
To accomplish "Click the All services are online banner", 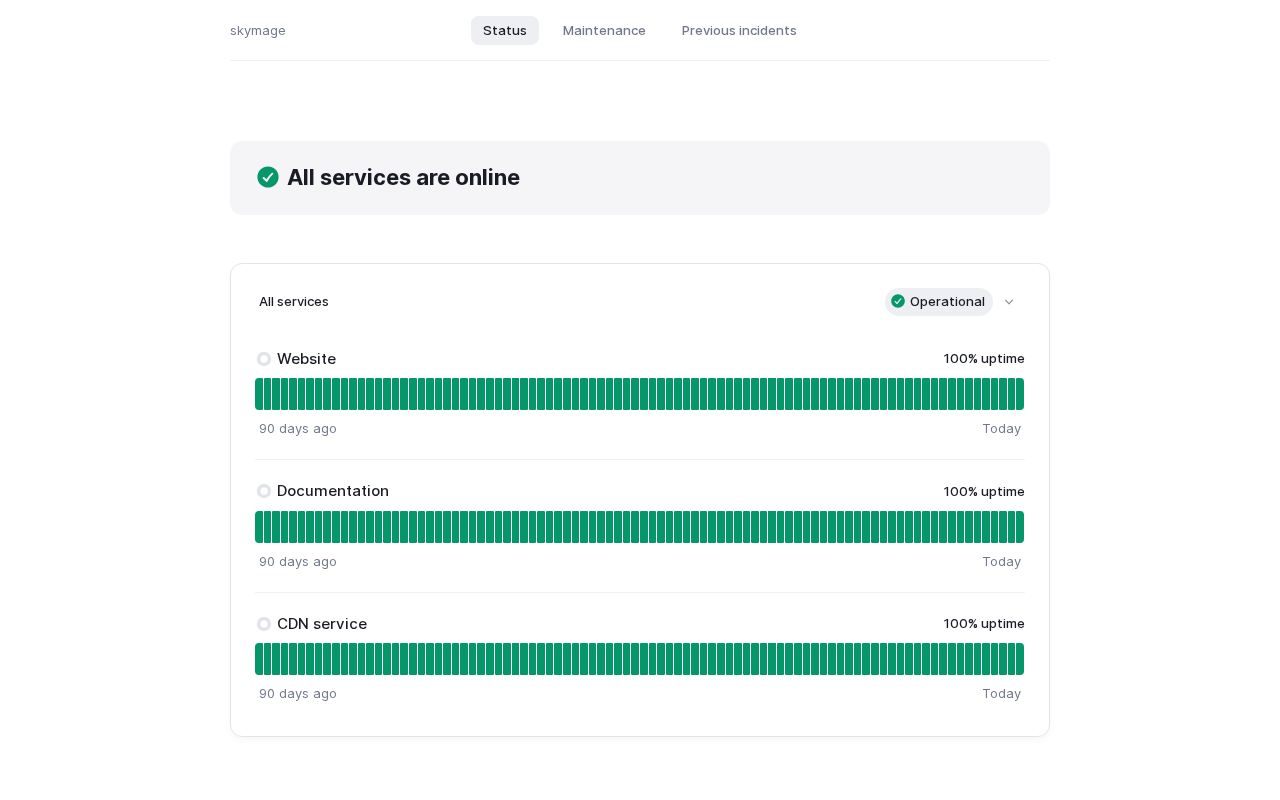I will (x=640, y=178).
